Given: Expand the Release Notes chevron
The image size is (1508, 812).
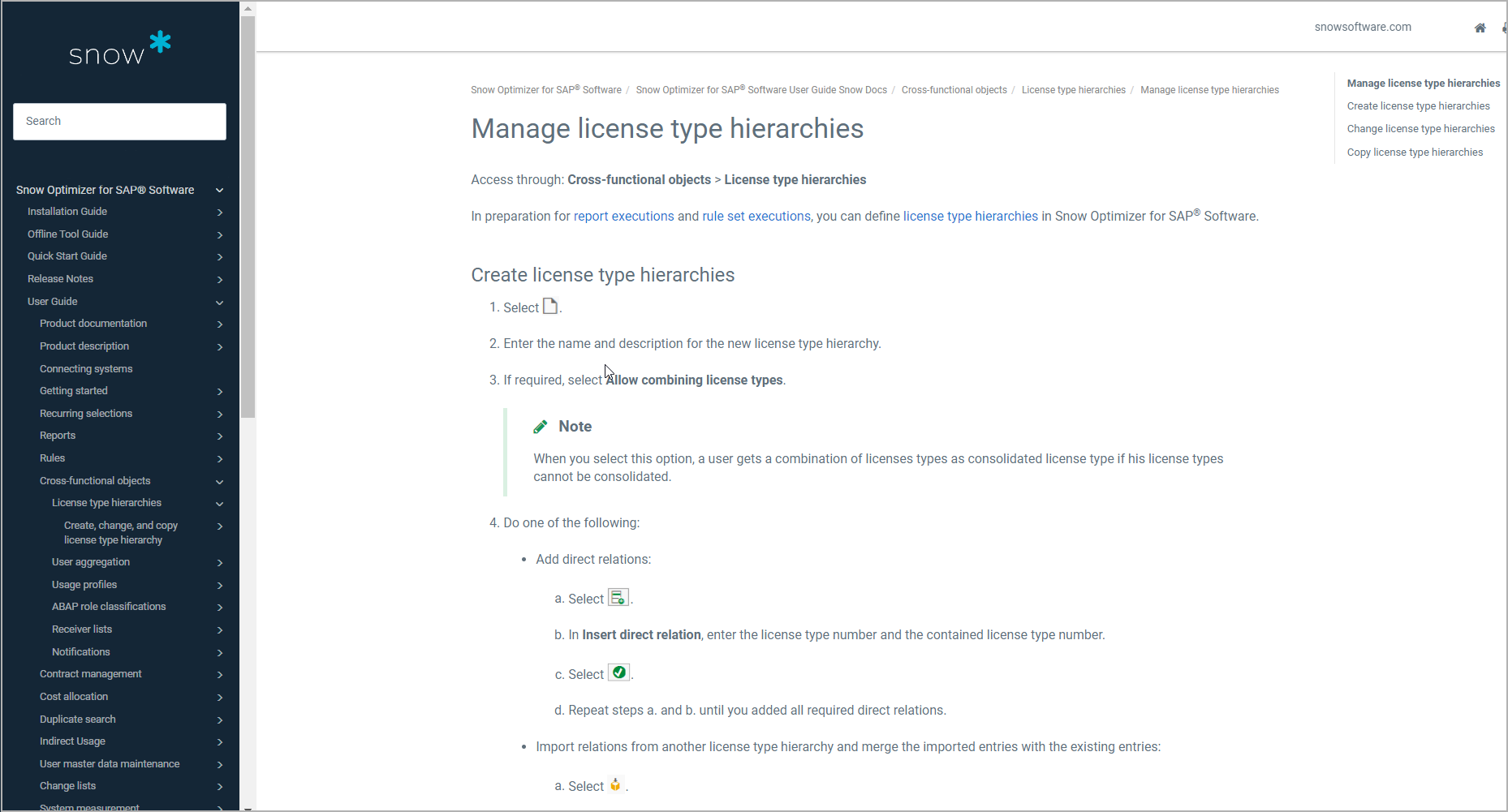Looking at the screenshot, I should (220, 280).
